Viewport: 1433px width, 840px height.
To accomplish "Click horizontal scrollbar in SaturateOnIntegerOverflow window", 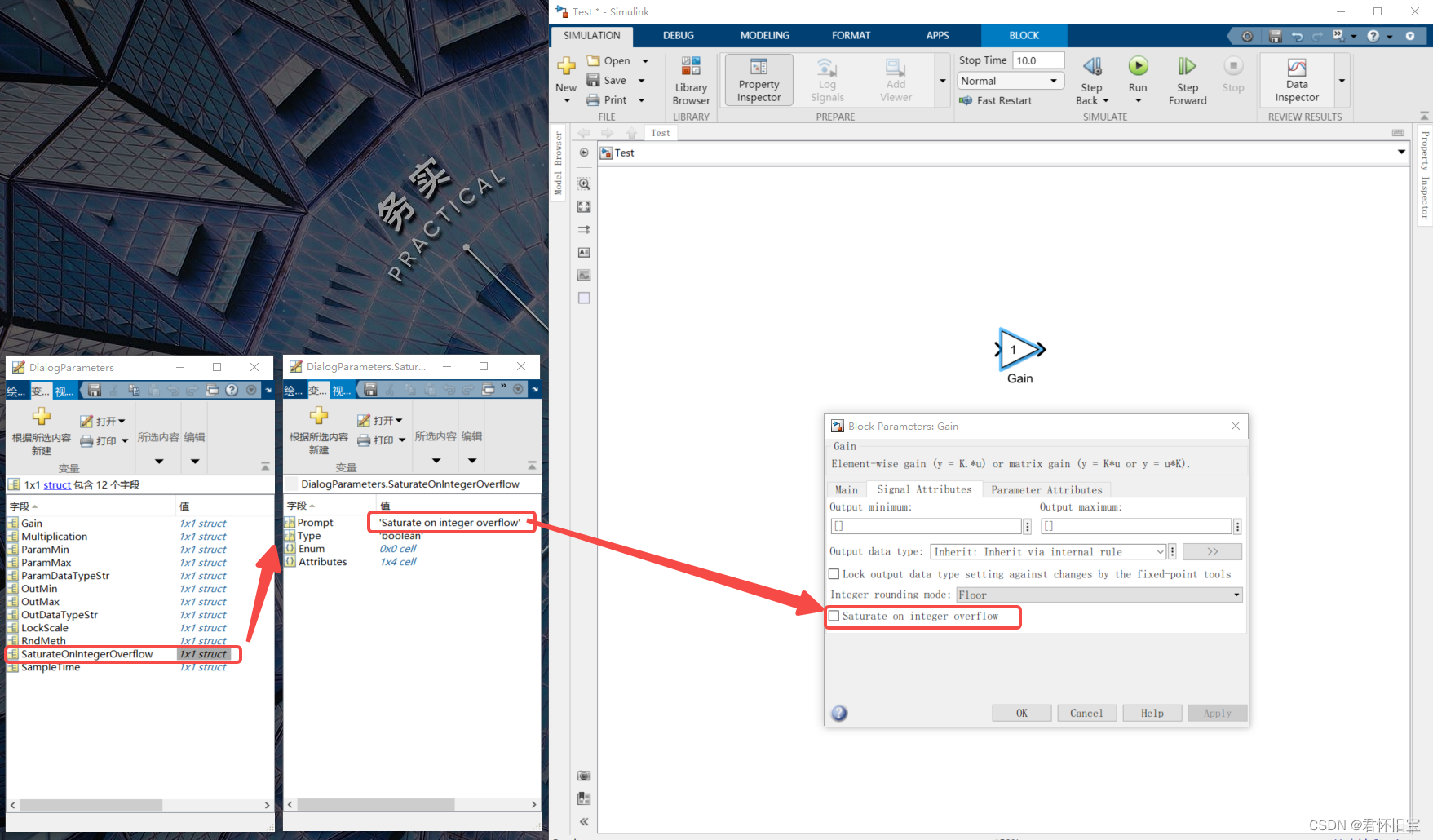I will 375,804.
